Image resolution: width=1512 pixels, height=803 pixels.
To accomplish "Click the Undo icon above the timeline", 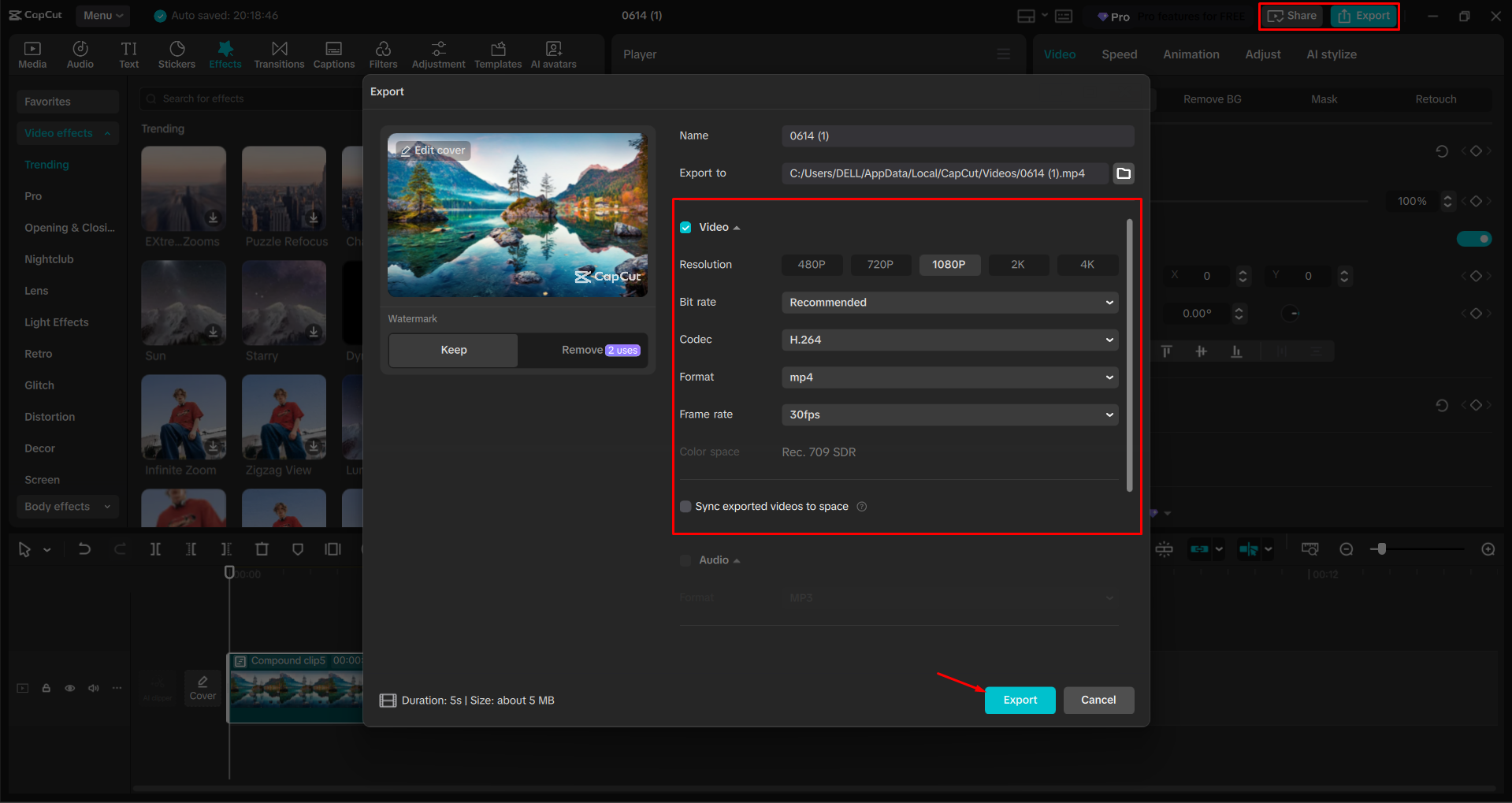I will [x=84, y=548].
